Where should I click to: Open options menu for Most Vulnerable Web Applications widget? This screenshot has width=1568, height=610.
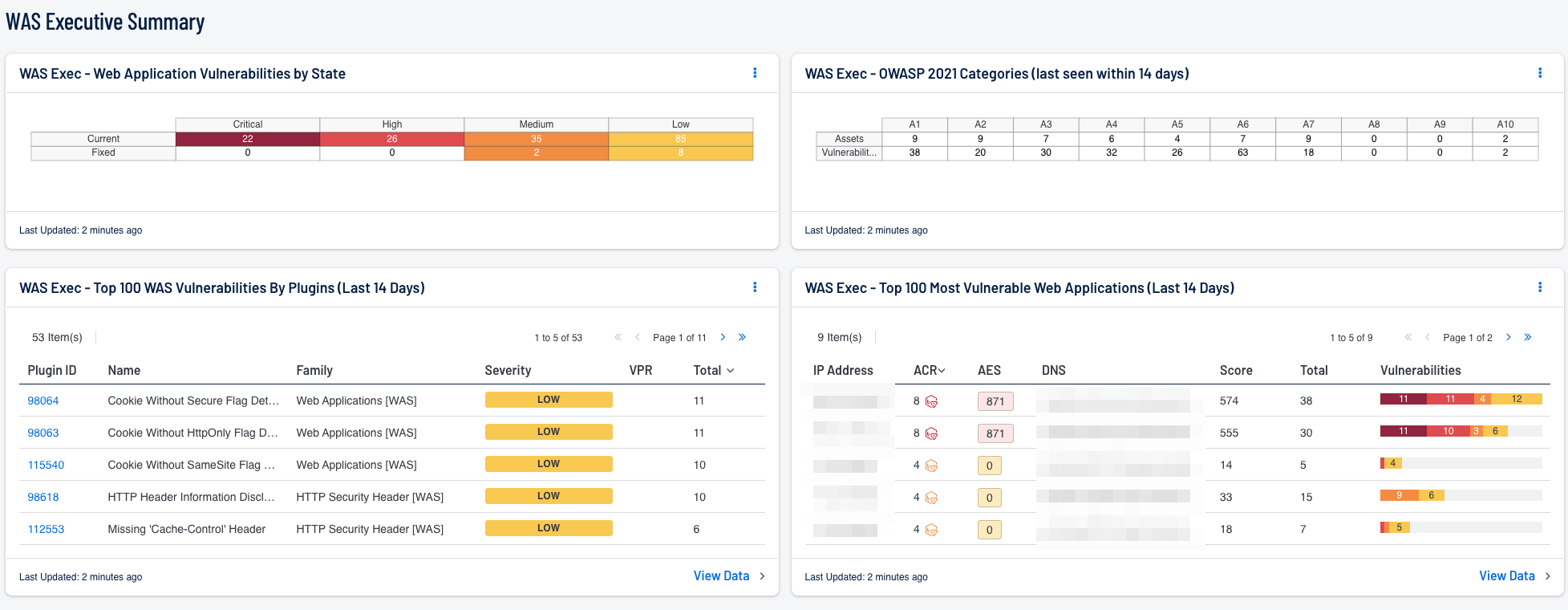[x=1540, y=287]
